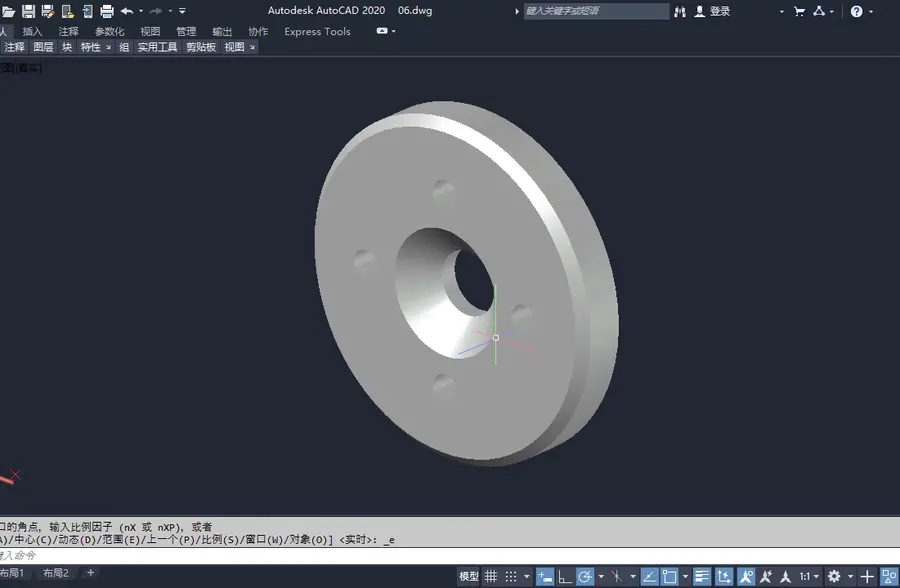Toggle annotation visibility icon
The height and width of the screenshot is (588, 900).
[x=746, y=577]
